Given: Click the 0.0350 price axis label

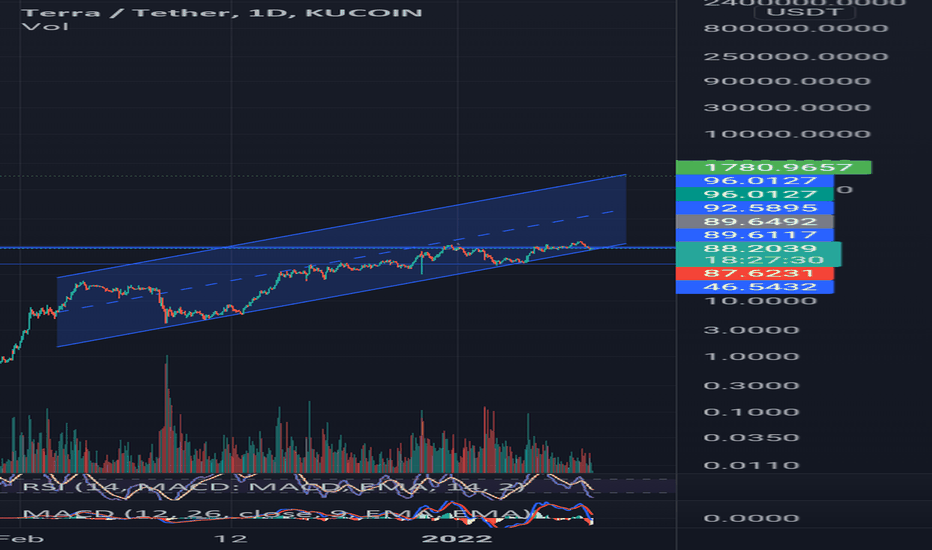Looking at the screenshot, I should pyautogui.click(x=751, y=438).
